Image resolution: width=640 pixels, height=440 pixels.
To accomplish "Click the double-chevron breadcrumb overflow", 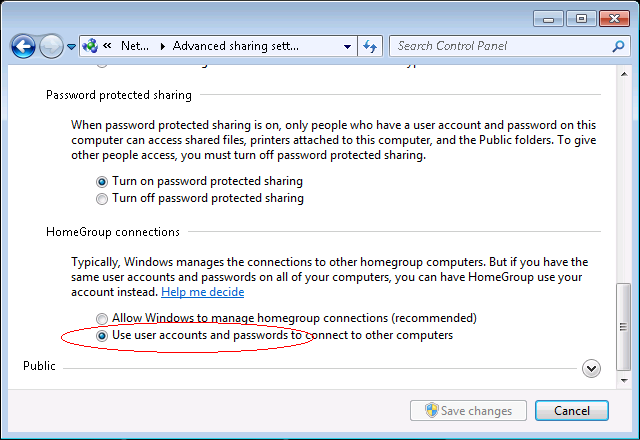I will (x=107, y=46).
